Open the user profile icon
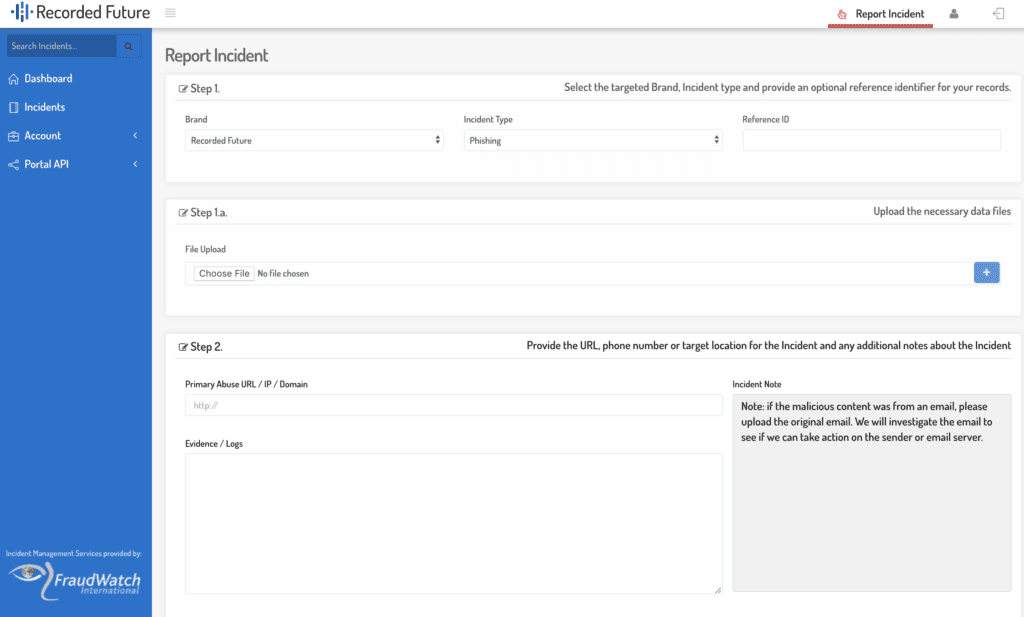The image size is (1024, 617). 953,14
